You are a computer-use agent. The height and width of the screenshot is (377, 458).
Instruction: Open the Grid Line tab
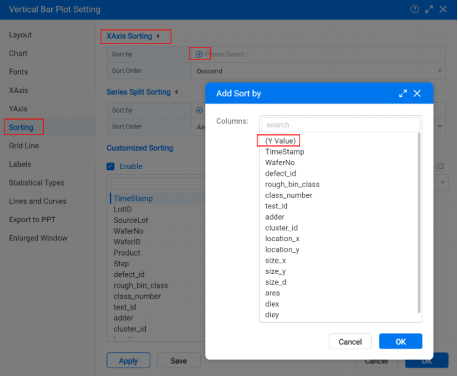point(24,146)
